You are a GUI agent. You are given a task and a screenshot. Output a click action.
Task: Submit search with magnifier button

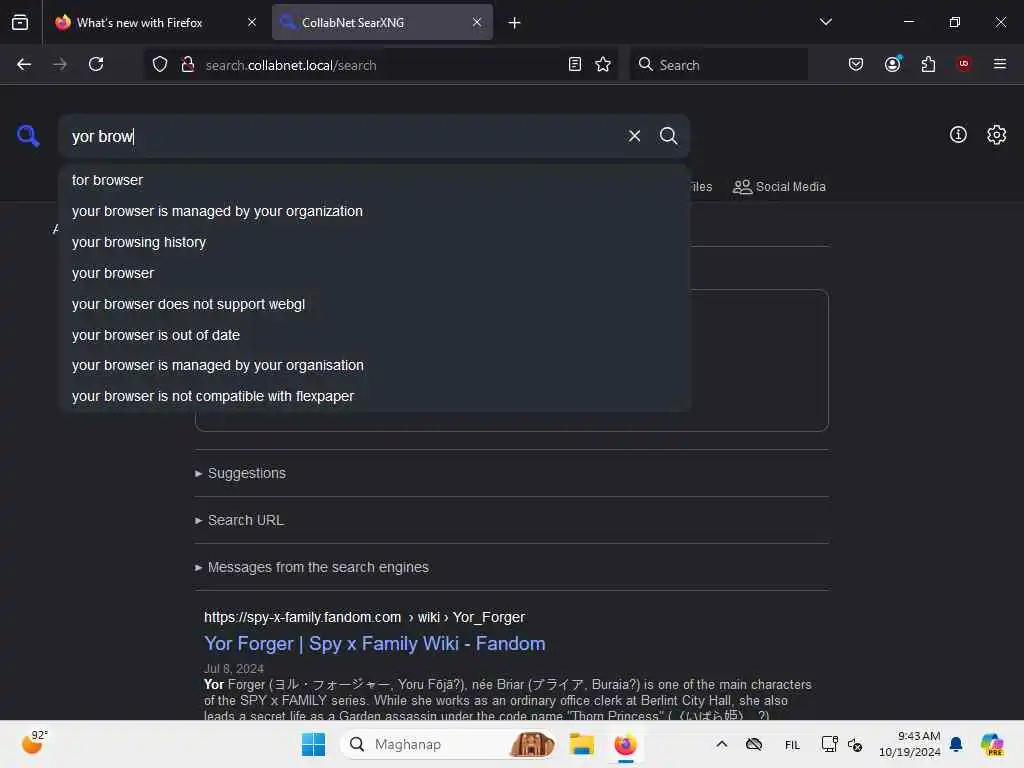coord(668,136)
